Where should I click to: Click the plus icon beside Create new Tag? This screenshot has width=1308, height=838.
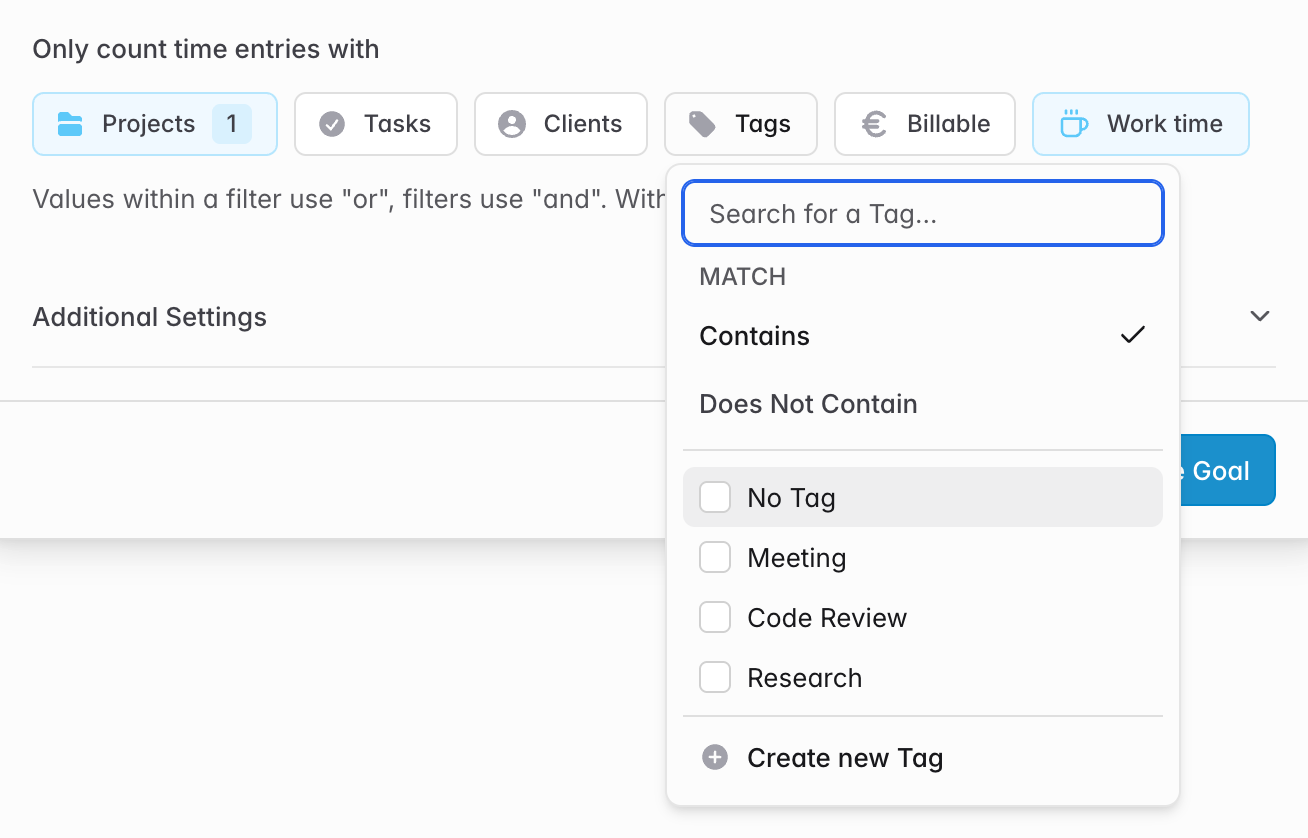coord(715,758)
